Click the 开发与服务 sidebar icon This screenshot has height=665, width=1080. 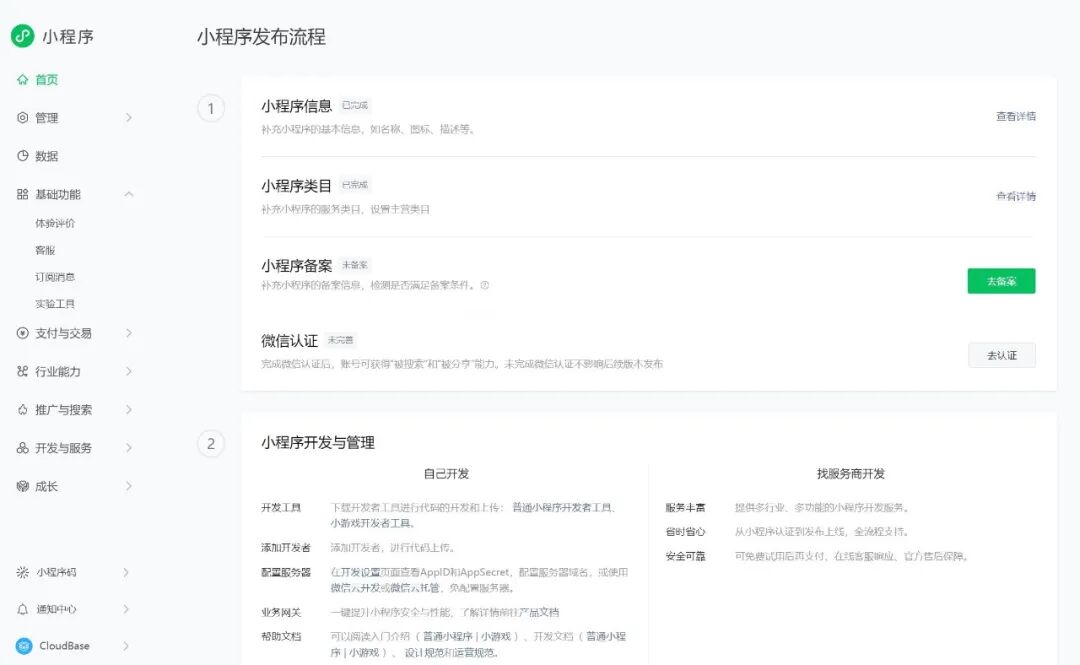tap(23, 448)
